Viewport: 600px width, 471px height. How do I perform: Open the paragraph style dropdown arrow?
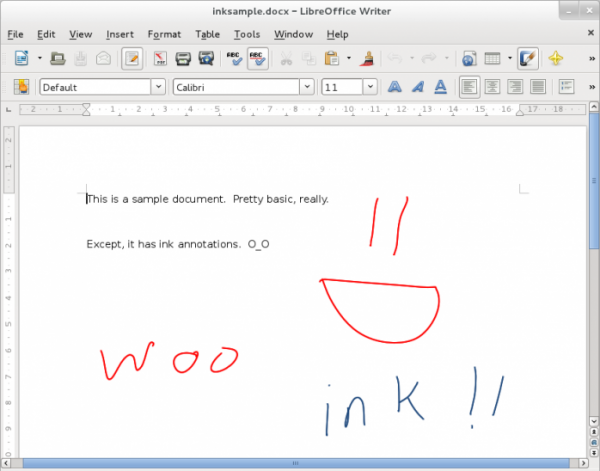click(158, 87)
